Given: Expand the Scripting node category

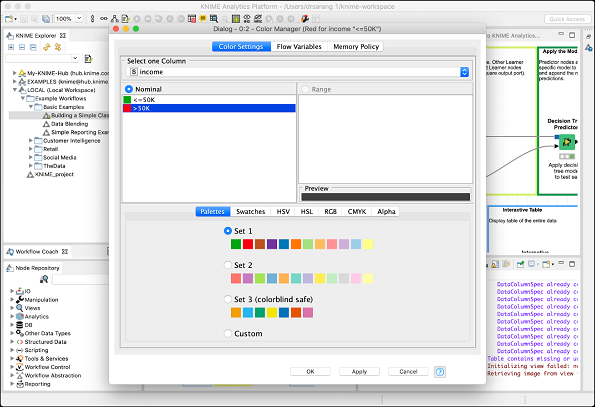Looking at the screenshot, I should pos(12,350).
